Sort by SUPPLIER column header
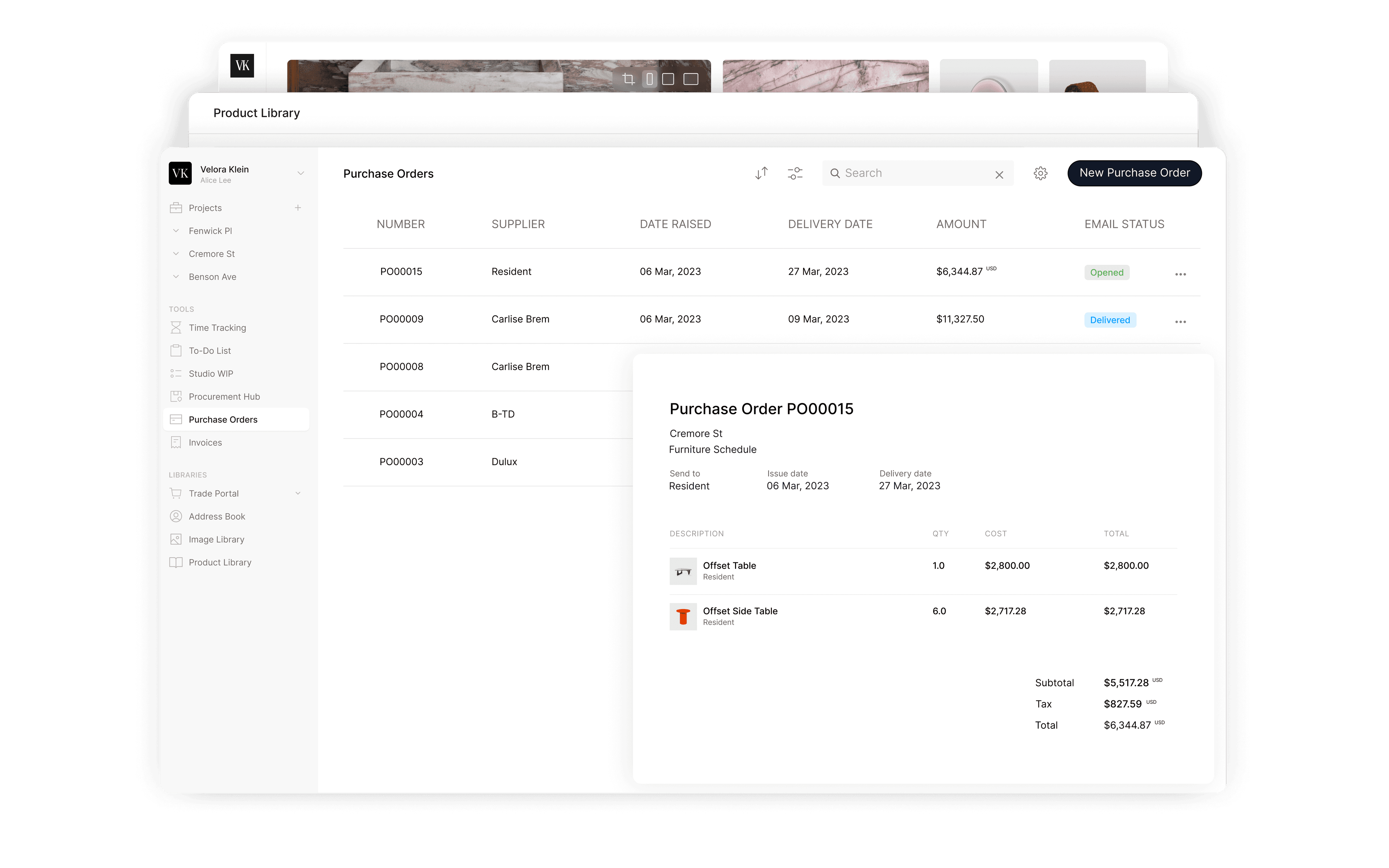Viewport: 1389px width, 868px height. (x=518, y=225)
